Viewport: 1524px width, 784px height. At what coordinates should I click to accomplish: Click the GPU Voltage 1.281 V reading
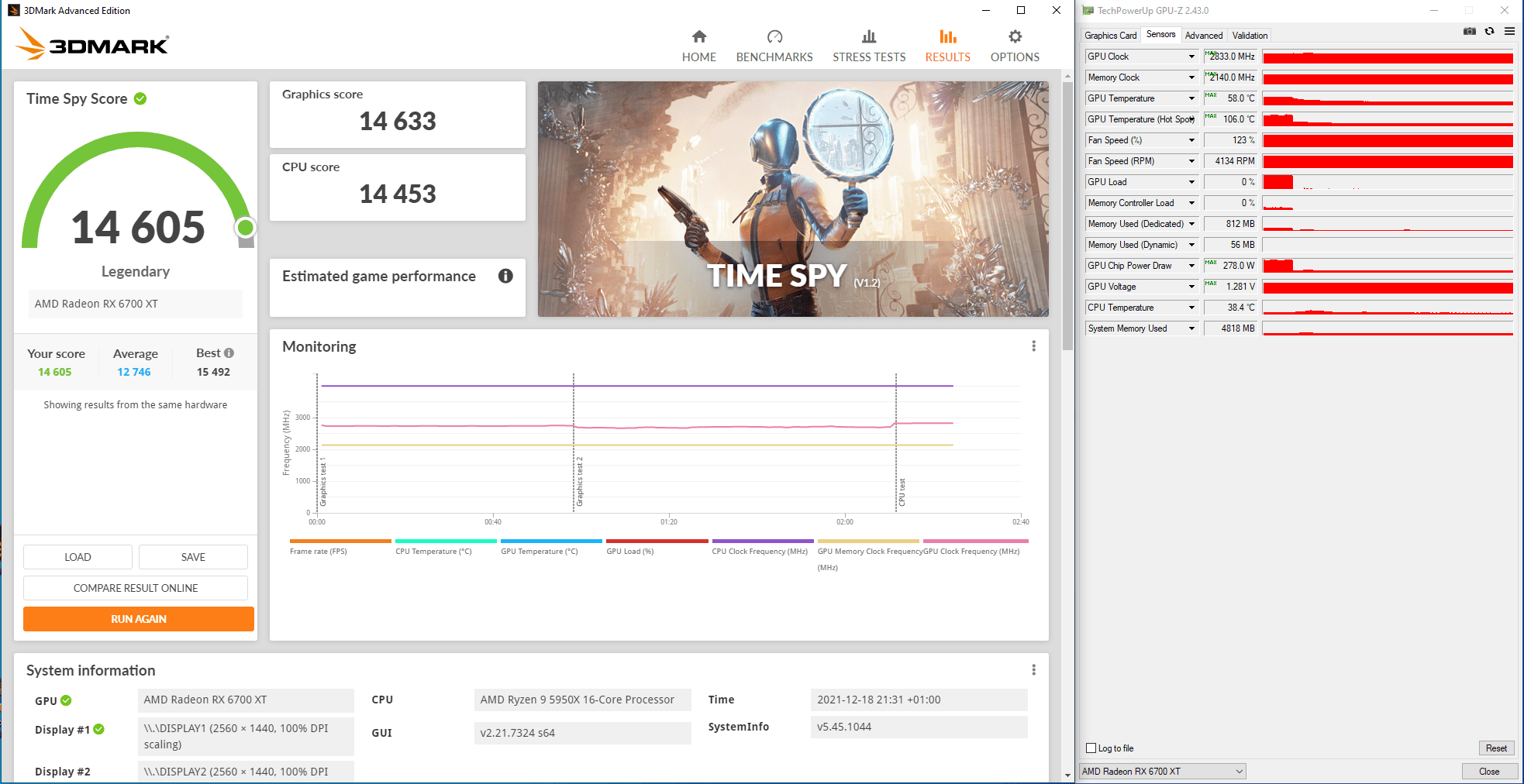(1229, 287)
